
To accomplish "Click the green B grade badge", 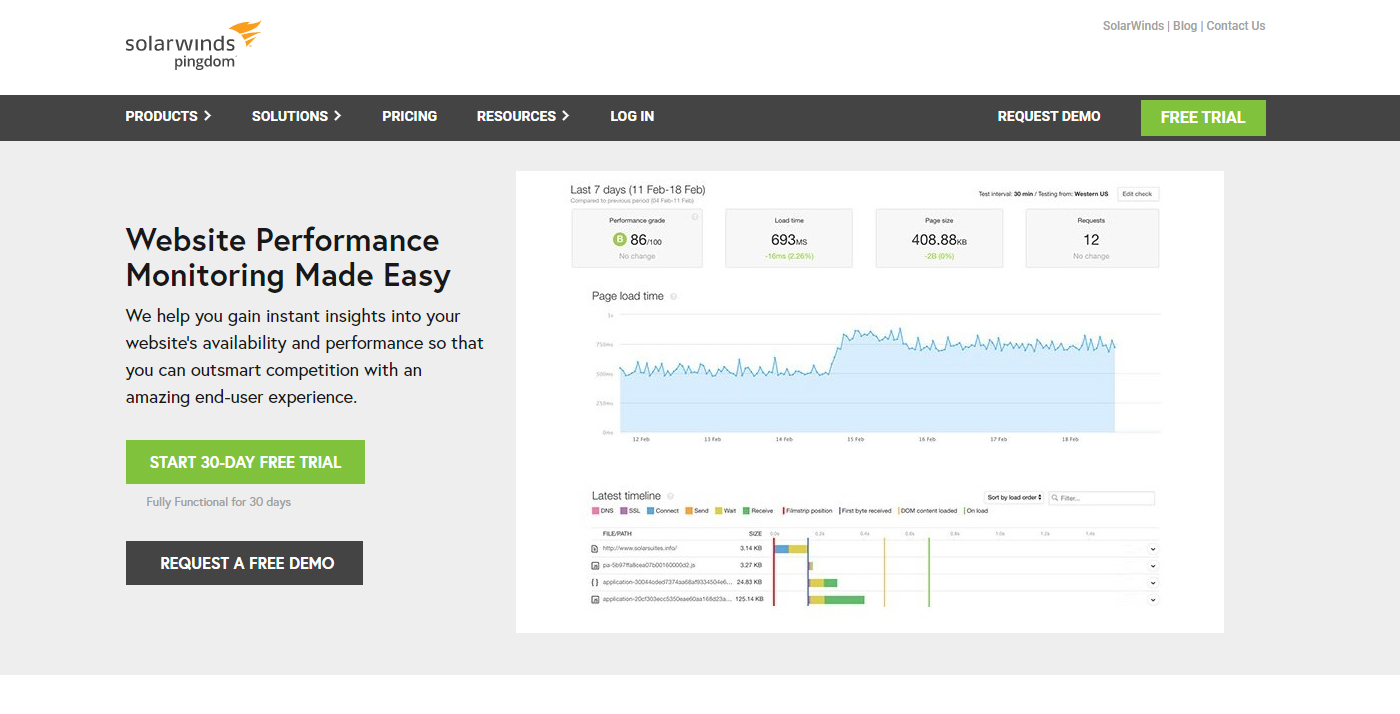I will [619, 240].
